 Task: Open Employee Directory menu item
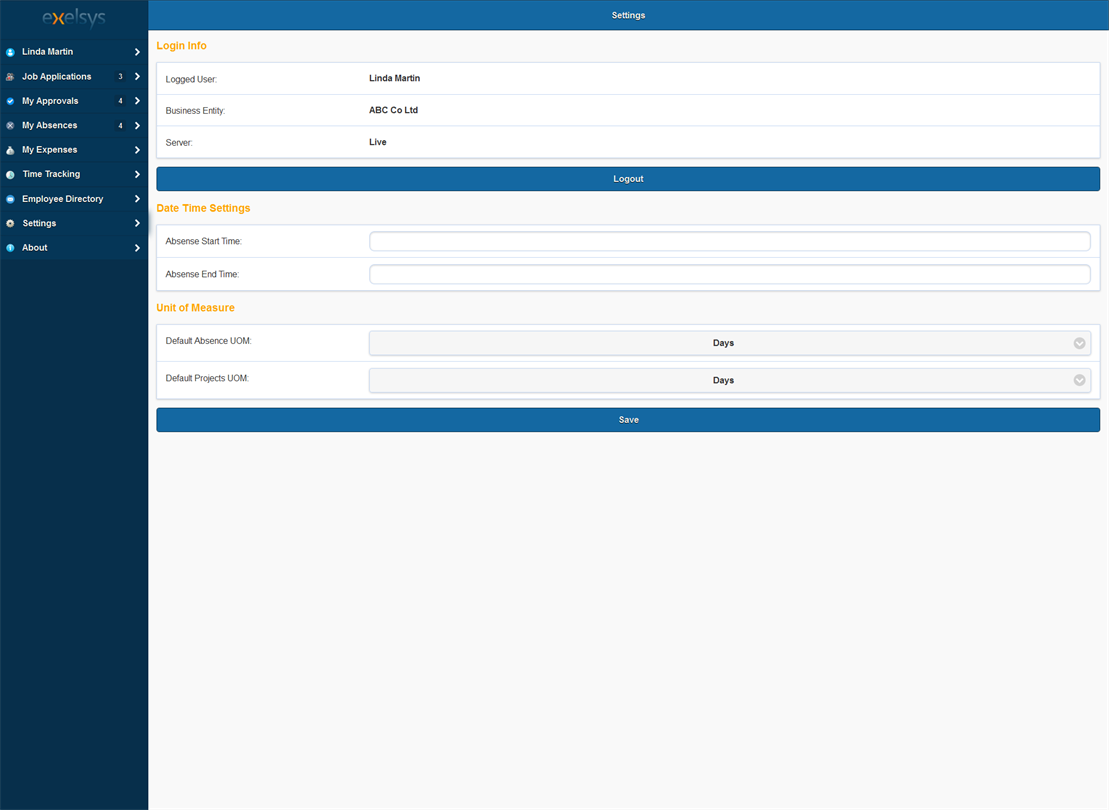tap(74, 199)
